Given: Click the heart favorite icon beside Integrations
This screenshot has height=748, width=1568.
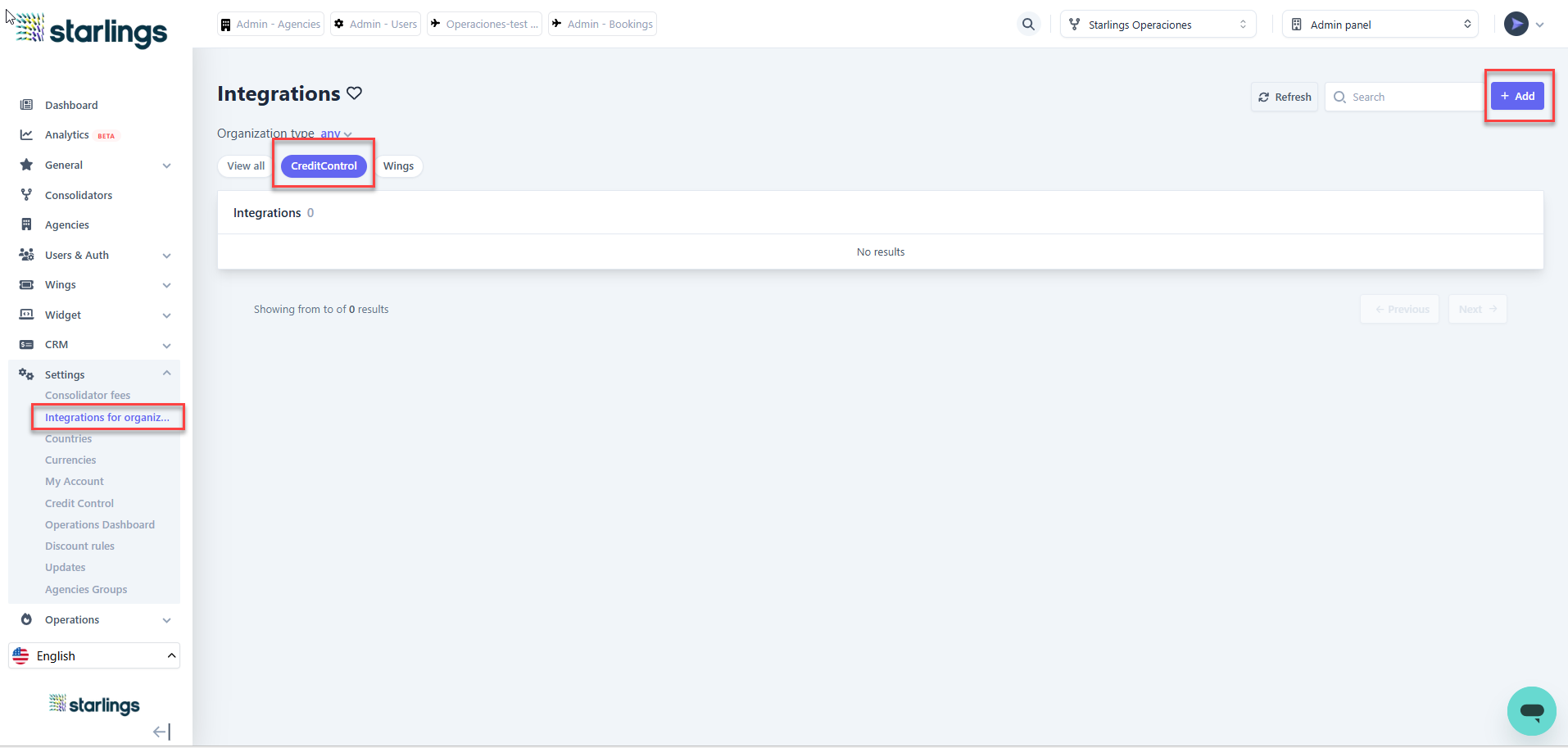Looking at the screenshot, I should [x=354, y=93].
